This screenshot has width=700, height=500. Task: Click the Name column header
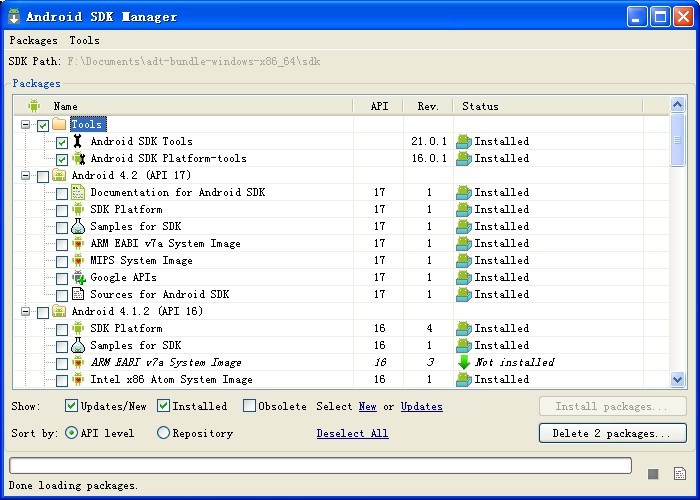pos(183,106)
